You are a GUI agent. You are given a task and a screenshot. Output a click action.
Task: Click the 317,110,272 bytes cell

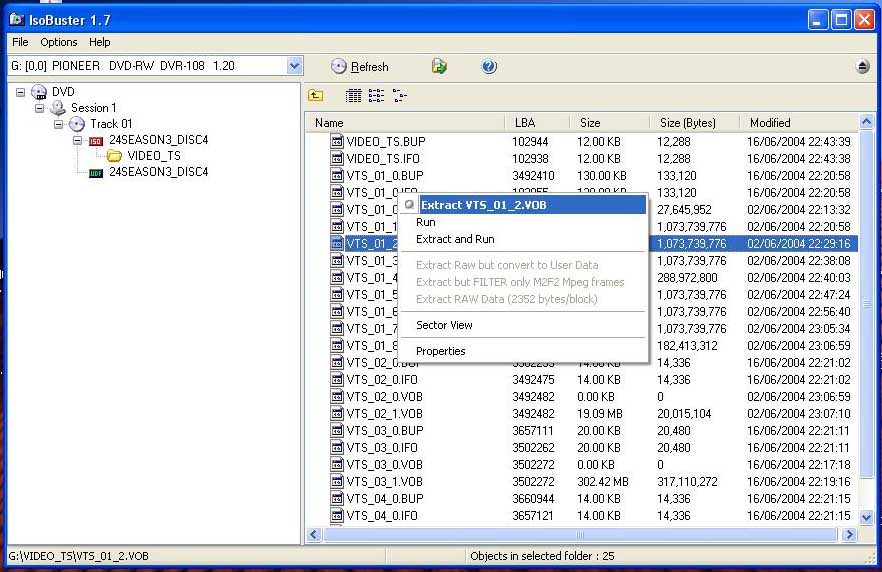click(x=687, y=481)
